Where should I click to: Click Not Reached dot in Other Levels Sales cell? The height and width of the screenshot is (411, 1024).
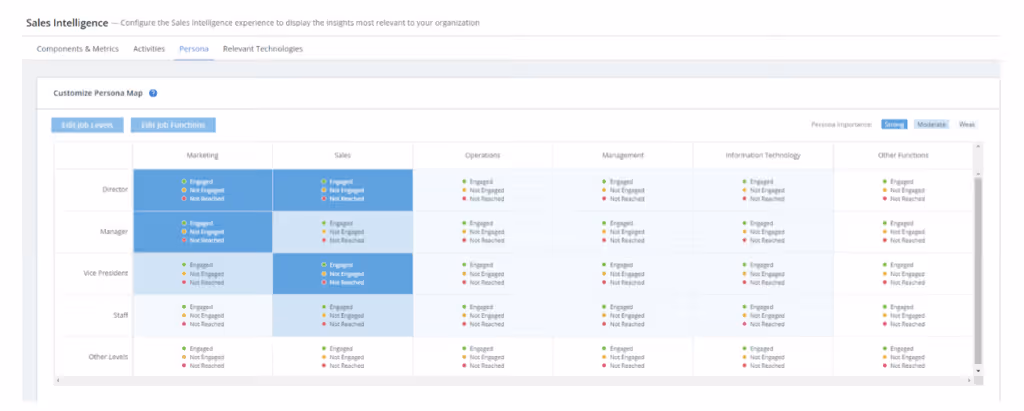tap(324, 366)
